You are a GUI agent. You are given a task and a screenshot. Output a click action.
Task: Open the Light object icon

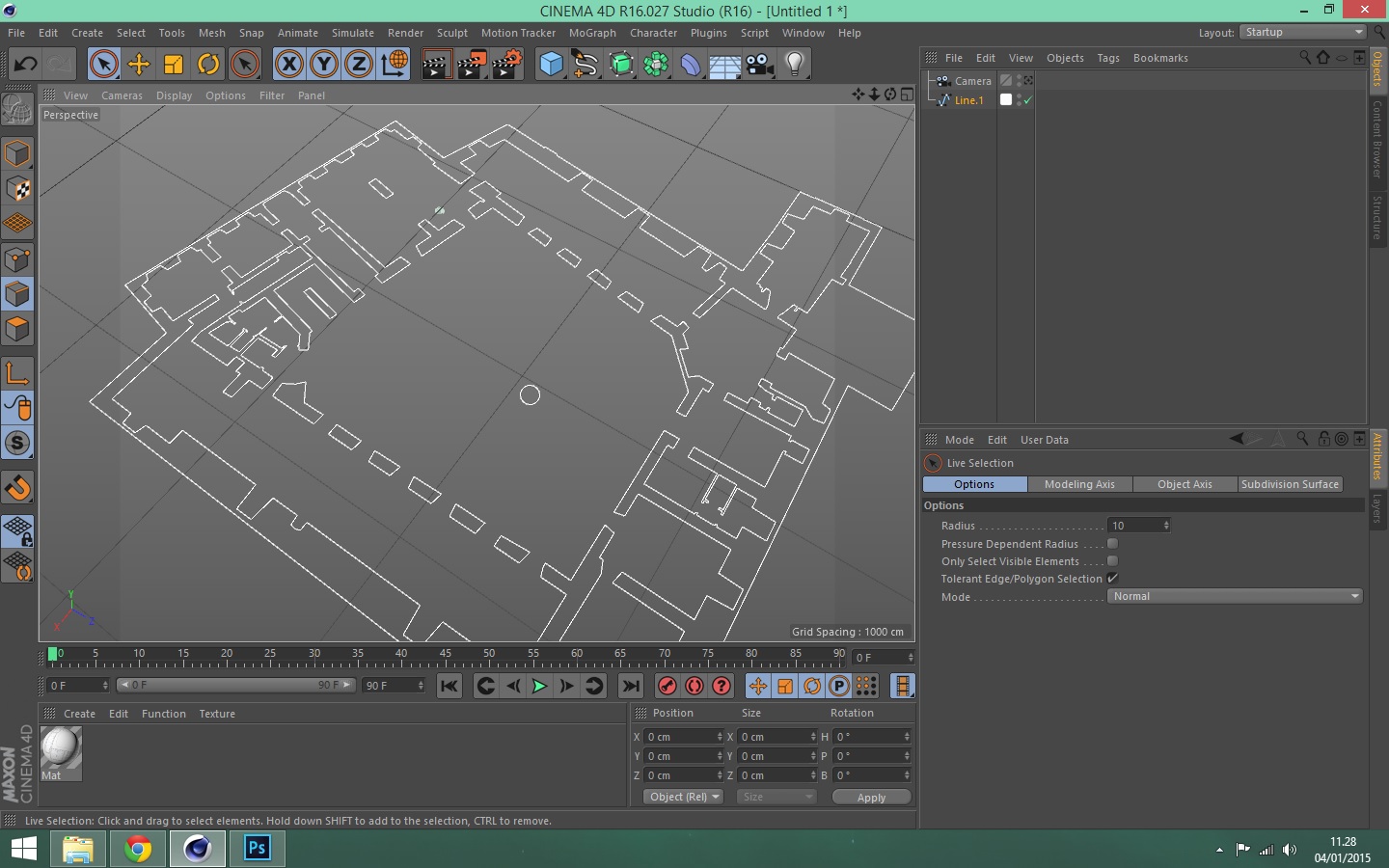[794, 65]
